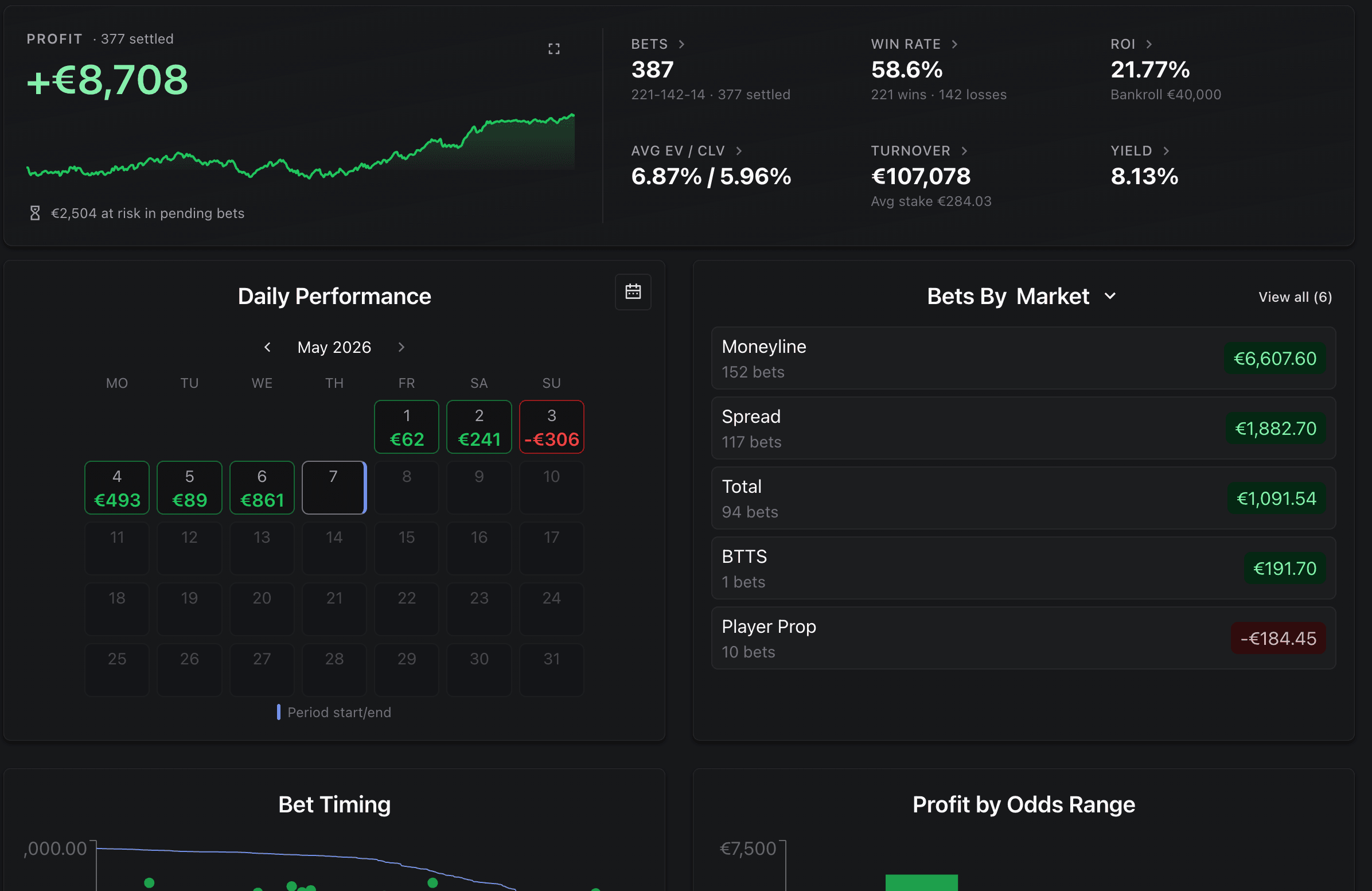
Task: Click the 58.6% win rate value
Action: click(x=907, y=70)
